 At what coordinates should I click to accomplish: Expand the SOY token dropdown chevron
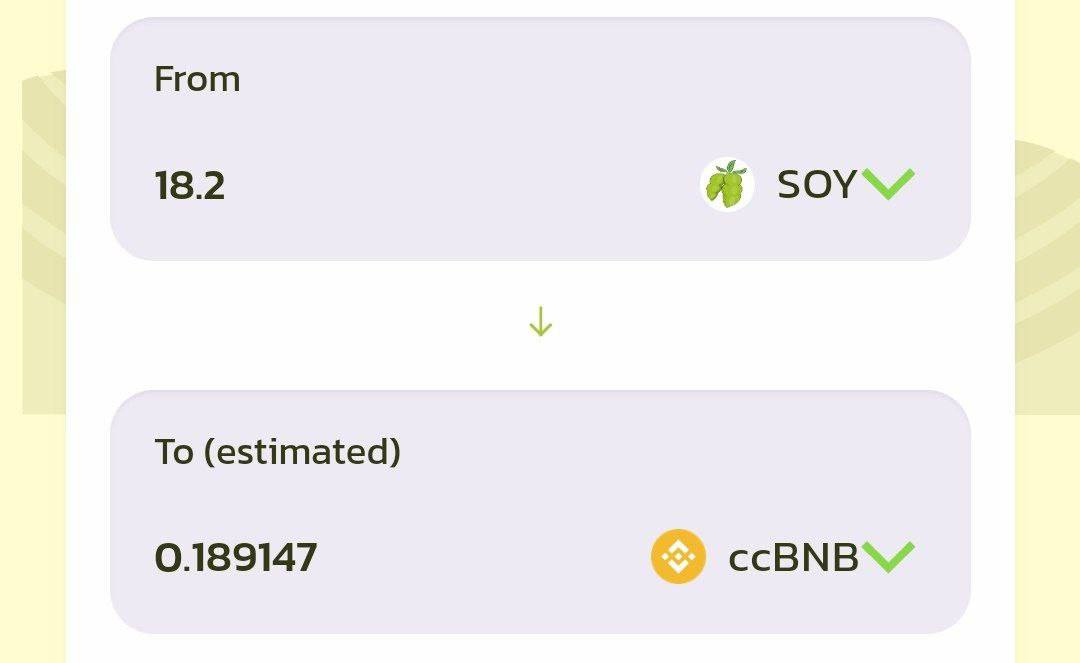(x=888, y=184)
